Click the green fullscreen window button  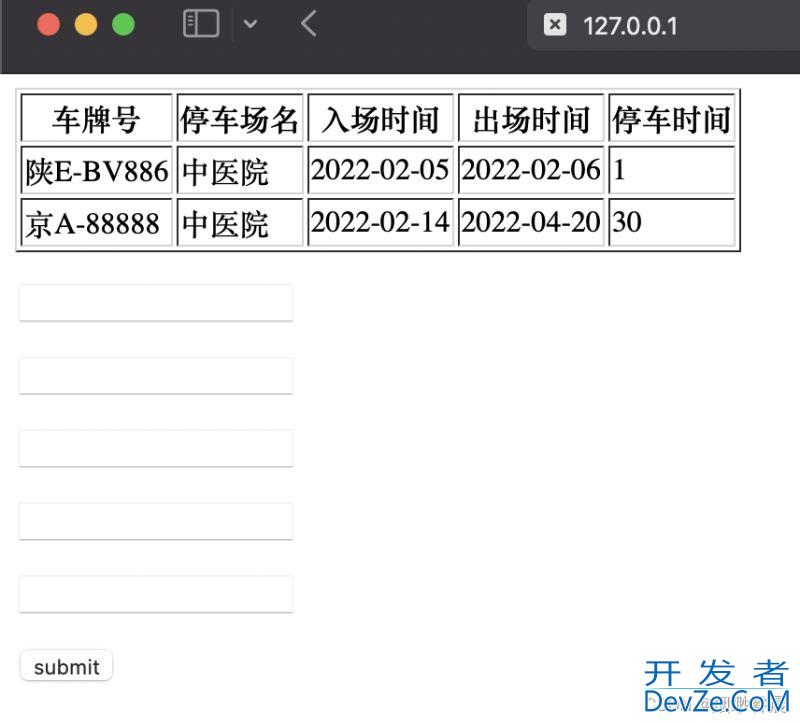coord(123,24)
